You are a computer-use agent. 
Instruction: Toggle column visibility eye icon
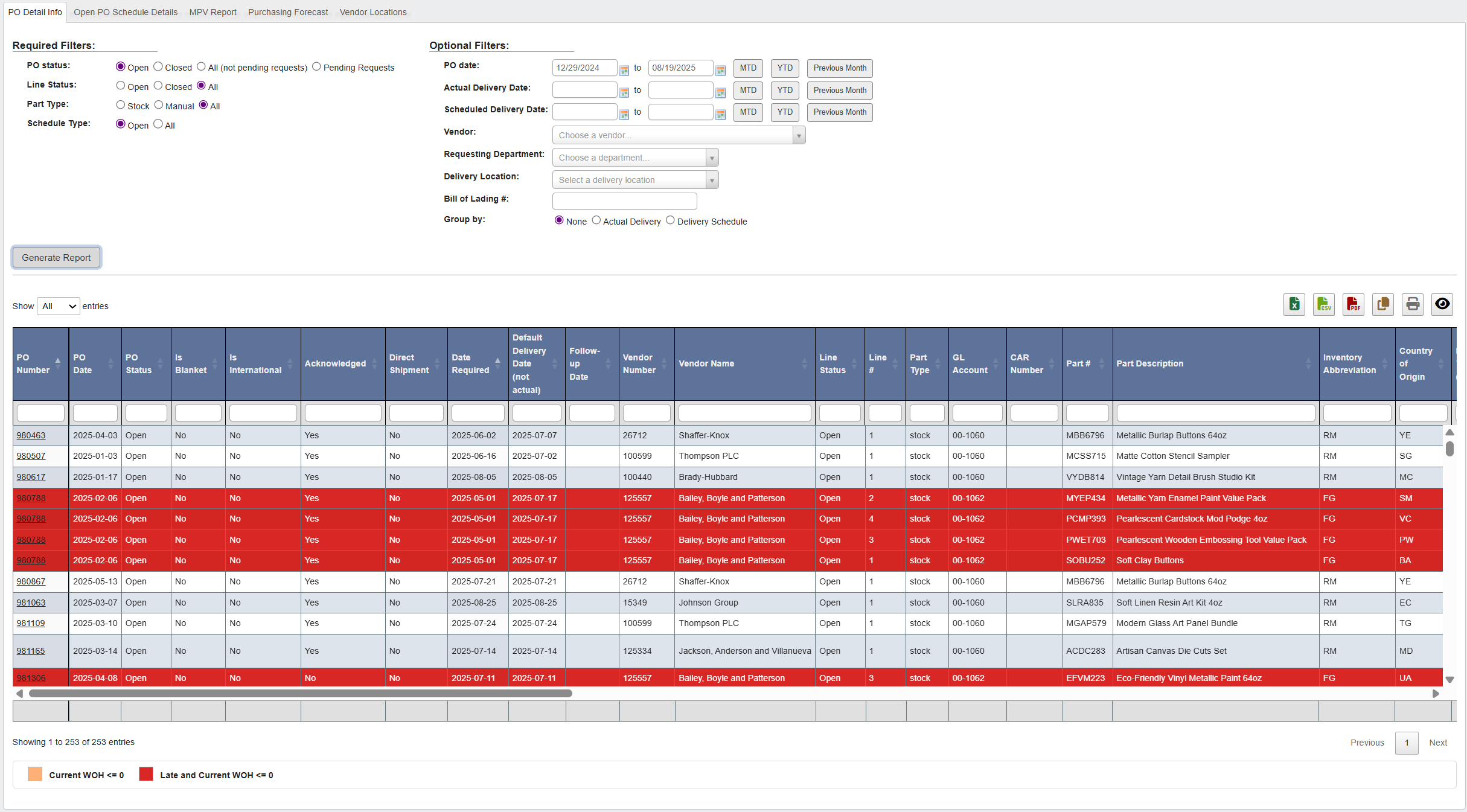click(x=1442, y=304)
